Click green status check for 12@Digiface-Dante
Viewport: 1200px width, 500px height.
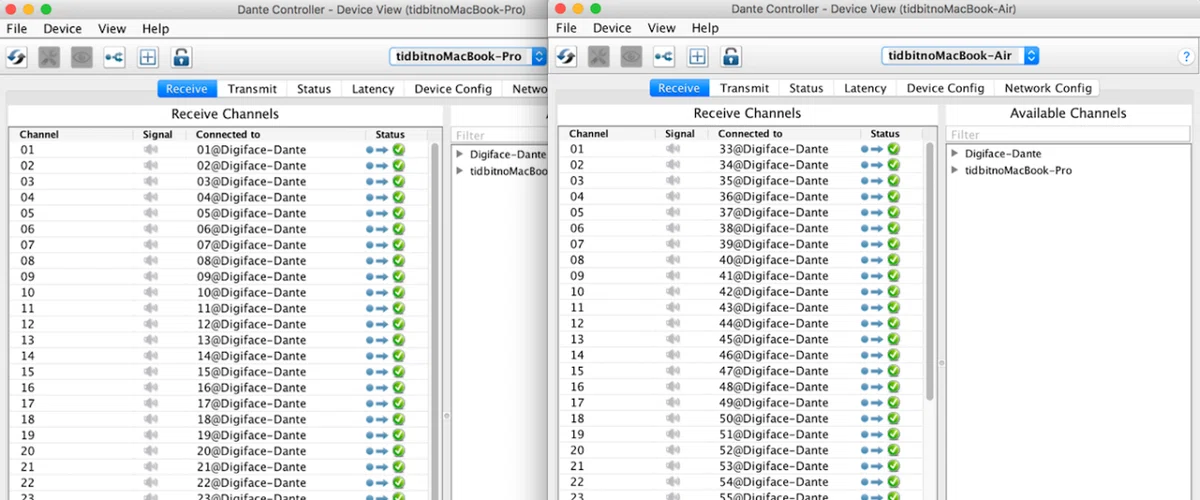(398, 324)
